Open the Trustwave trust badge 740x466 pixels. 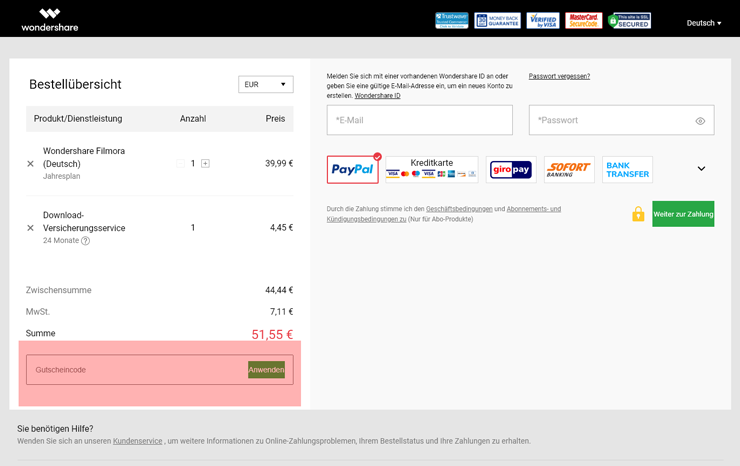point(451,20)
